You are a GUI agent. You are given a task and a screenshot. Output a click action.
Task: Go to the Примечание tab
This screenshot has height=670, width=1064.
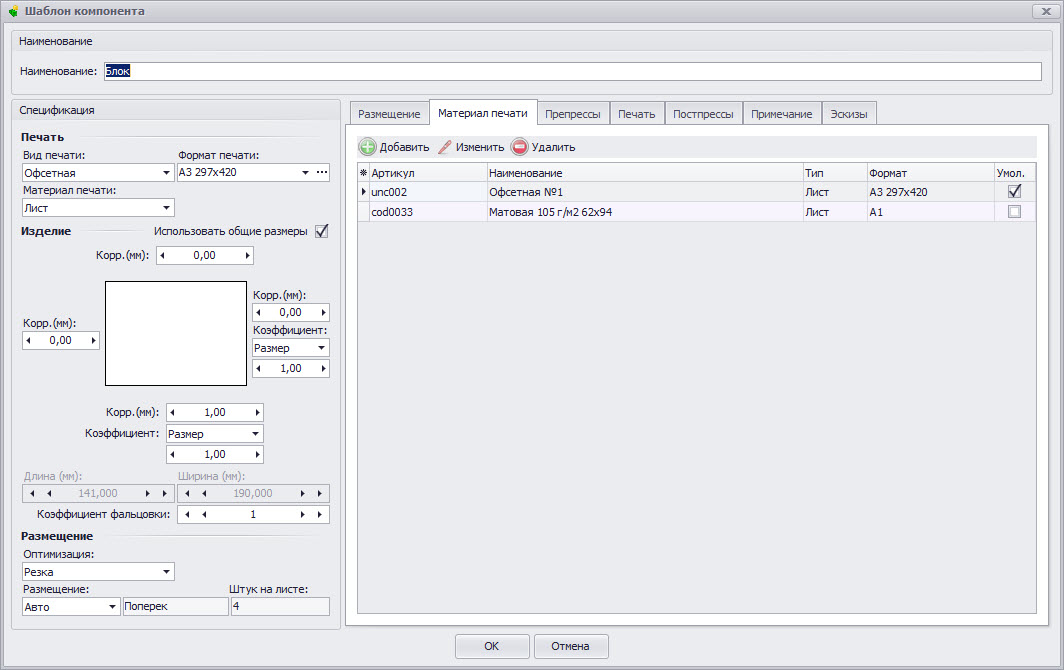tap(782, 114)
